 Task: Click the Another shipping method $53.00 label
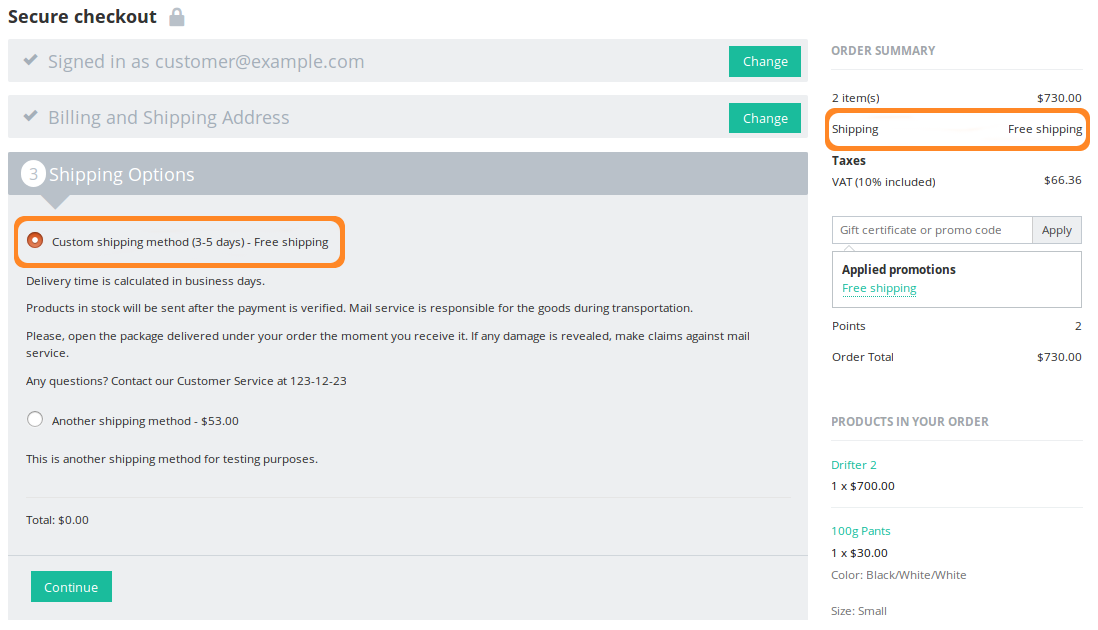click(145, 421)
